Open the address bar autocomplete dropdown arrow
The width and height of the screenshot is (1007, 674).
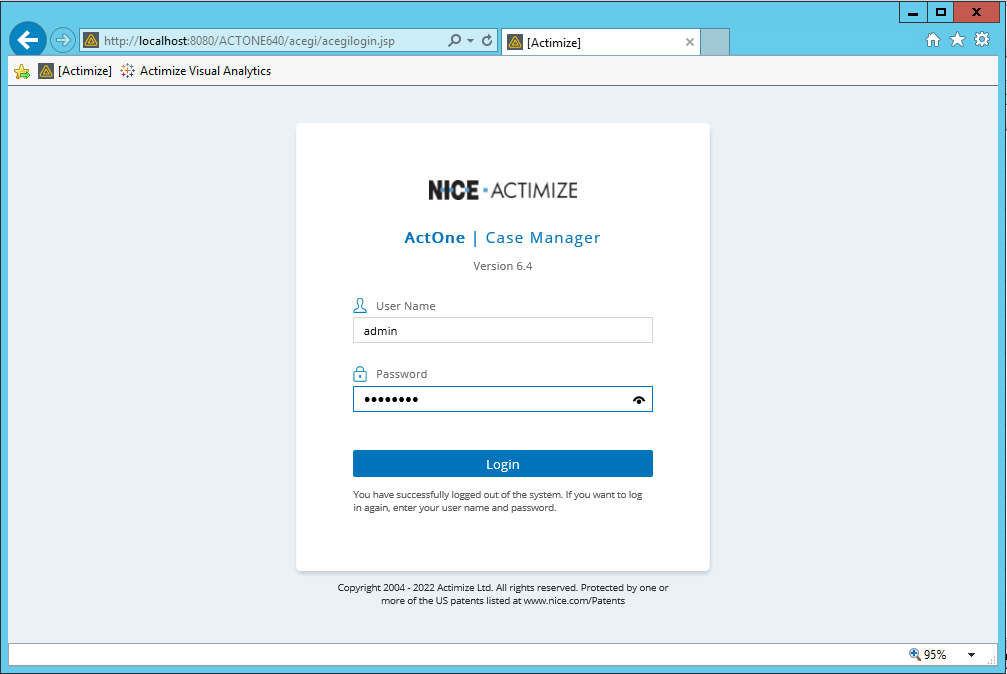[x=471, y=40]
